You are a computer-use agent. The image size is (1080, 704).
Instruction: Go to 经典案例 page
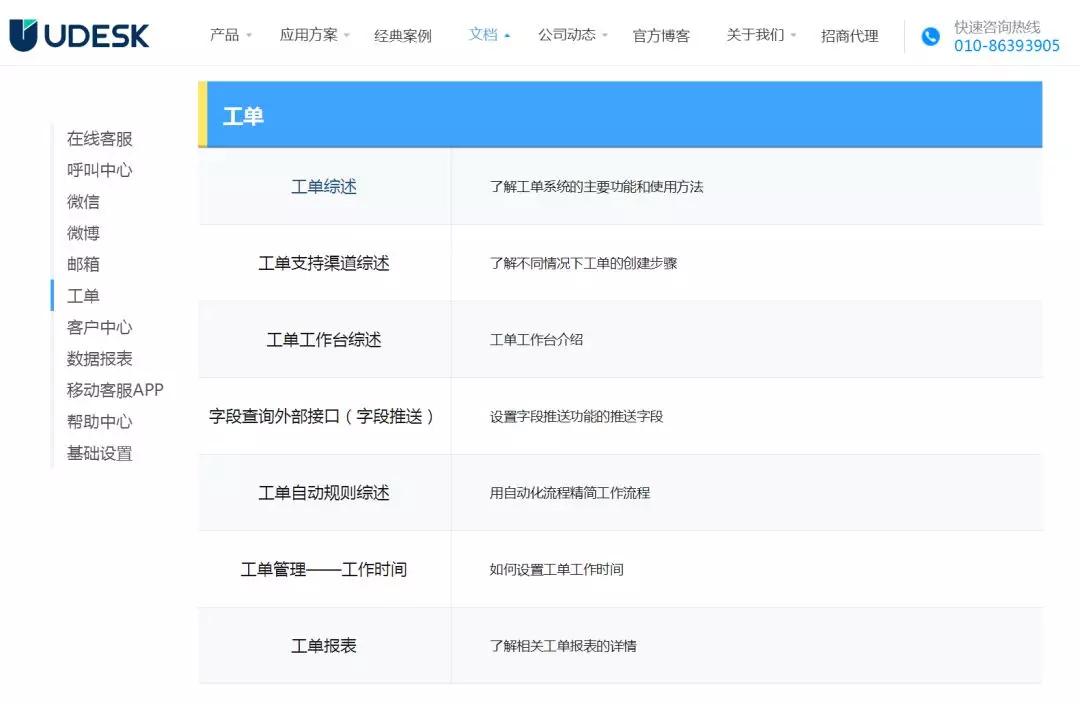coord(403,36)
